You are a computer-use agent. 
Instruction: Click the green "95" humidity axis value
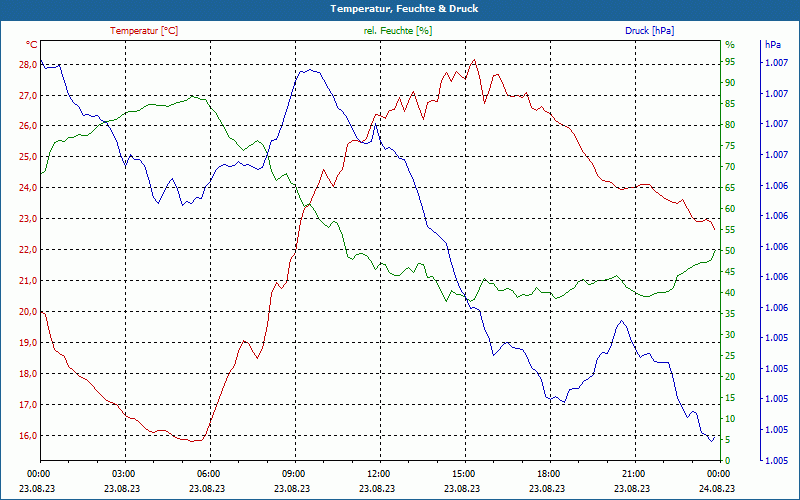[x=730, y=62]
